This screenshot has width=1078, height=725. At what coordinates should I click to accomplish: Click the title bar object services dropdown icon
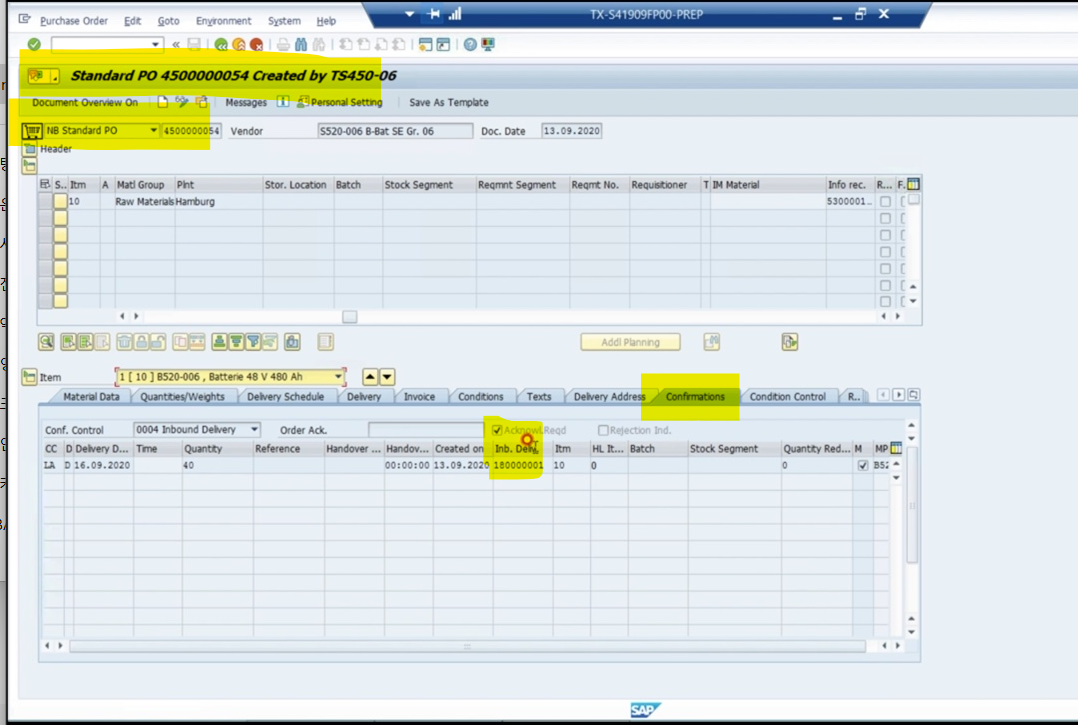pos(43,76)
